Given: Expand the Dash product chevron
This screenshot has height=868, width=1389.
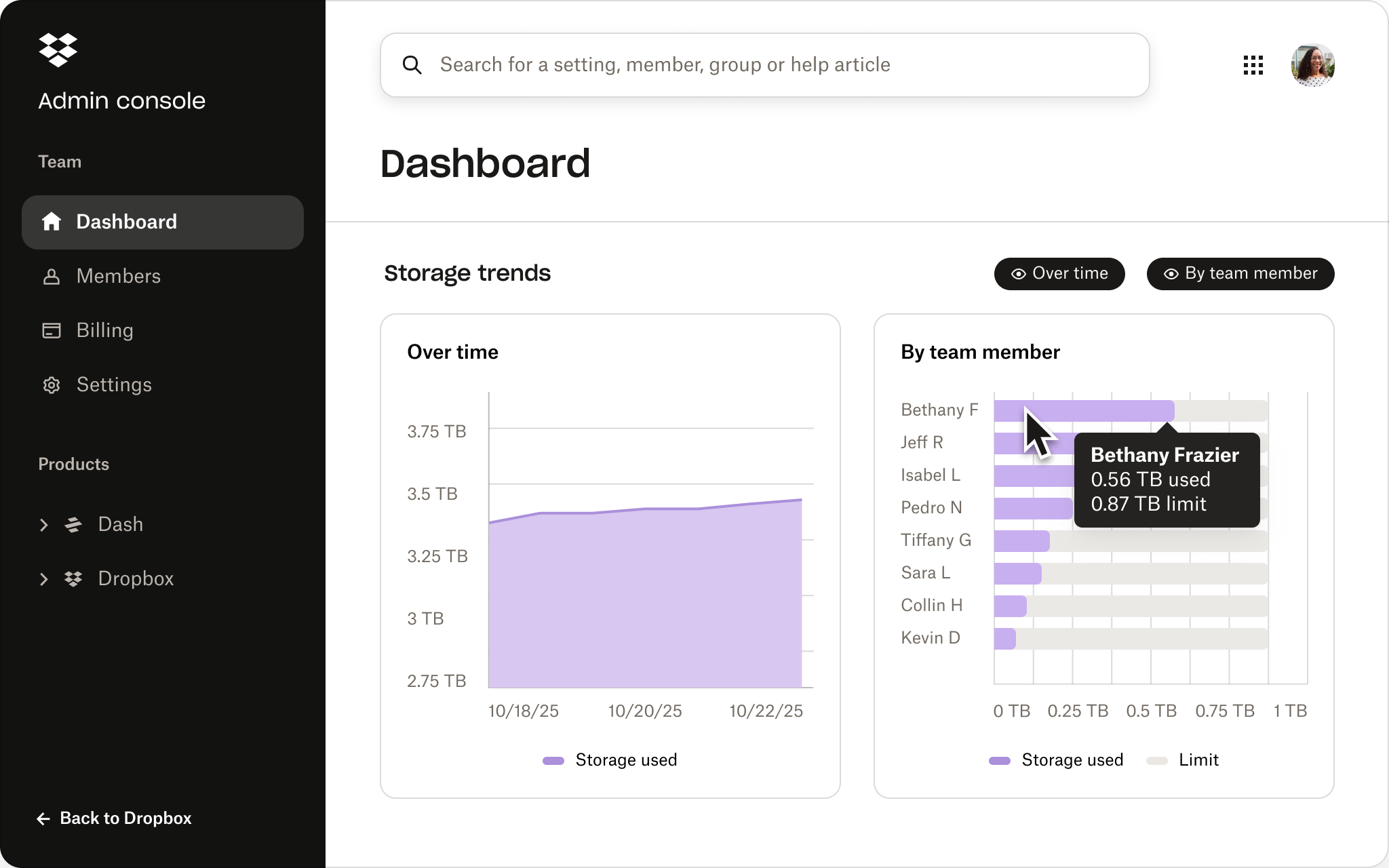Looking at the screenshot, I should [x=44, y=525].
